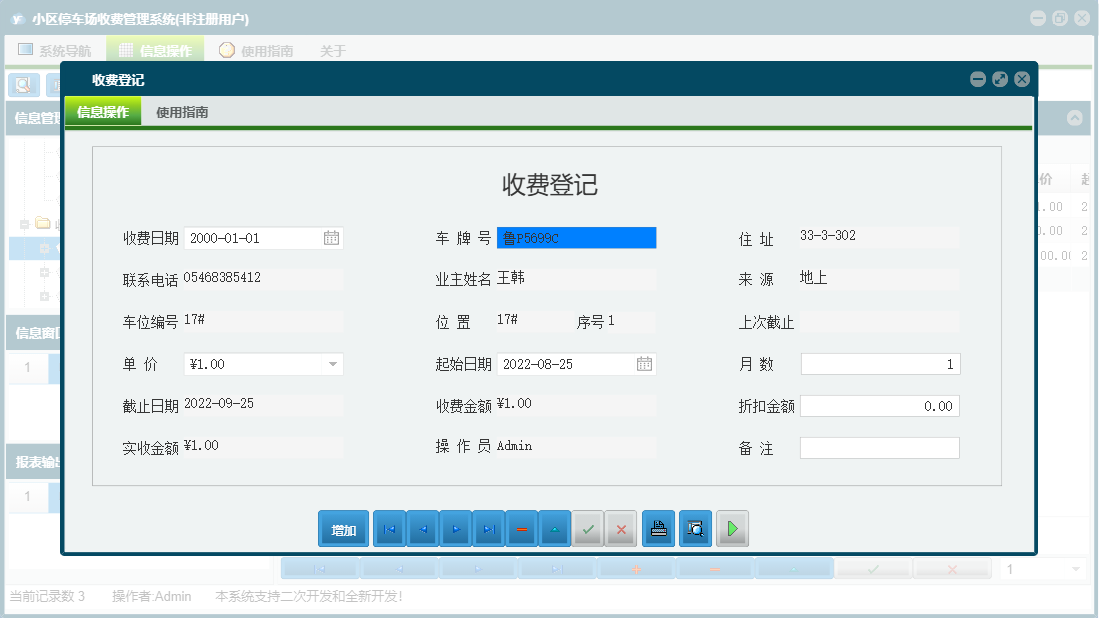Confirm changes with the green checkmark icon
Screen dimensions: 1099x618
[588, 529]
